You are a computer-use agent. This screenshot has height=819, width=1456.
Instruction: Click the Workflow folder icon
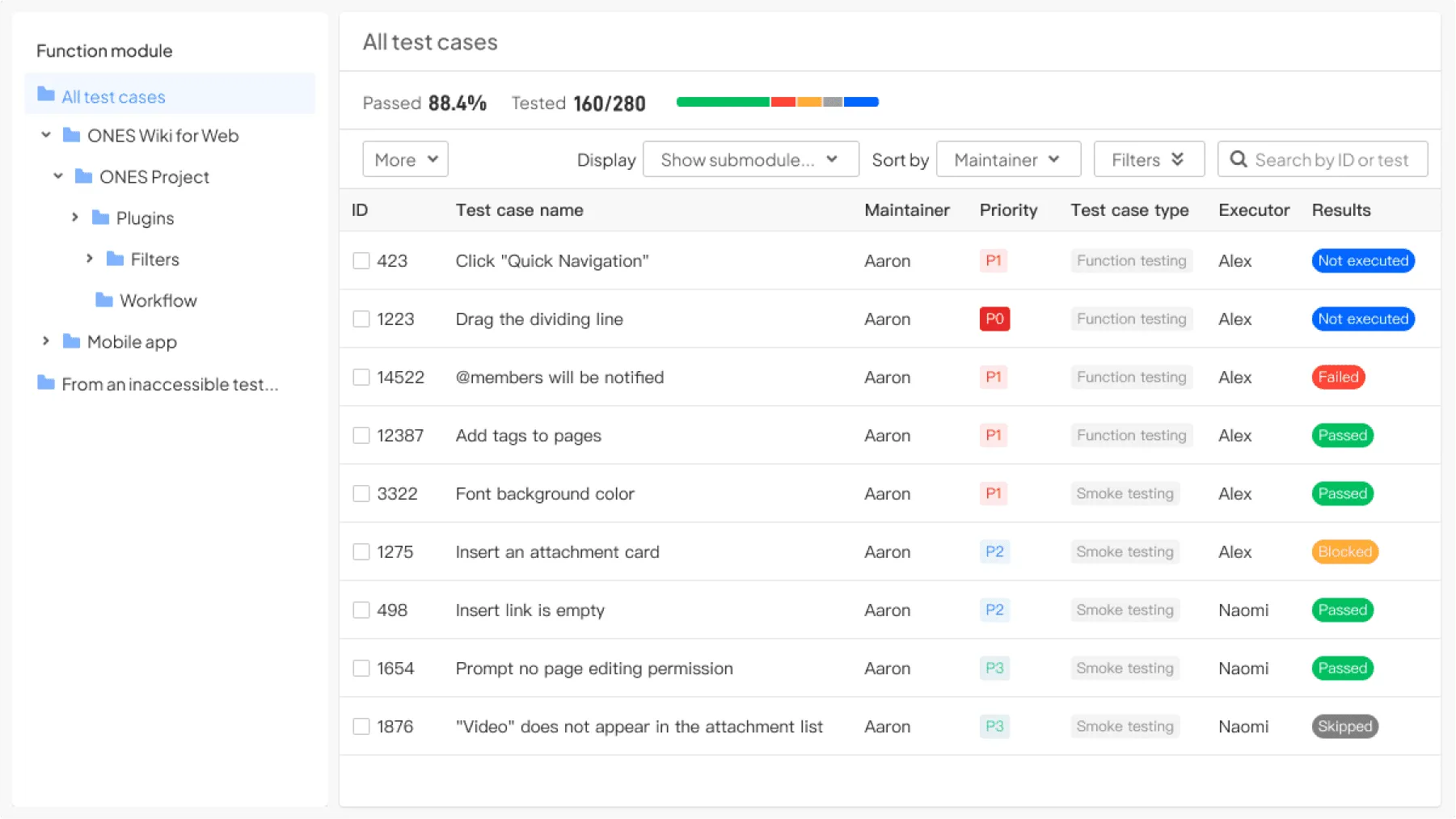tap(103, 300)
